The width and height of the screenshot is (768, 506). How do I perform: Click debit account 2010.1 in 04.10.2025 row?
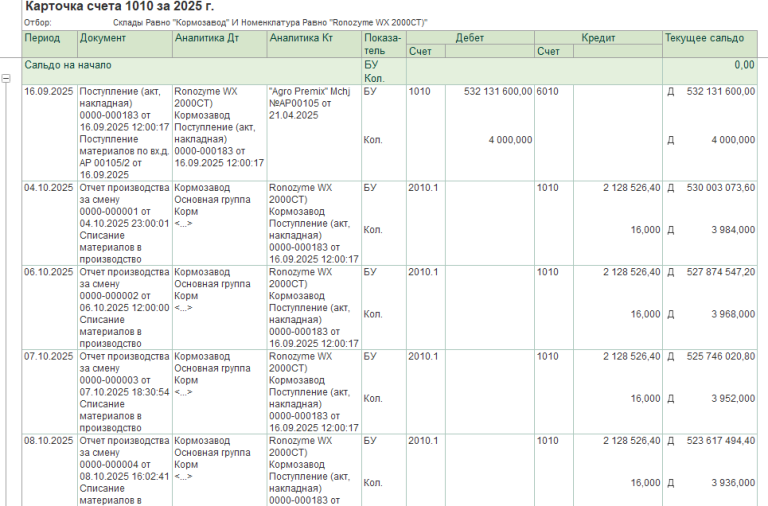[423, 188]
